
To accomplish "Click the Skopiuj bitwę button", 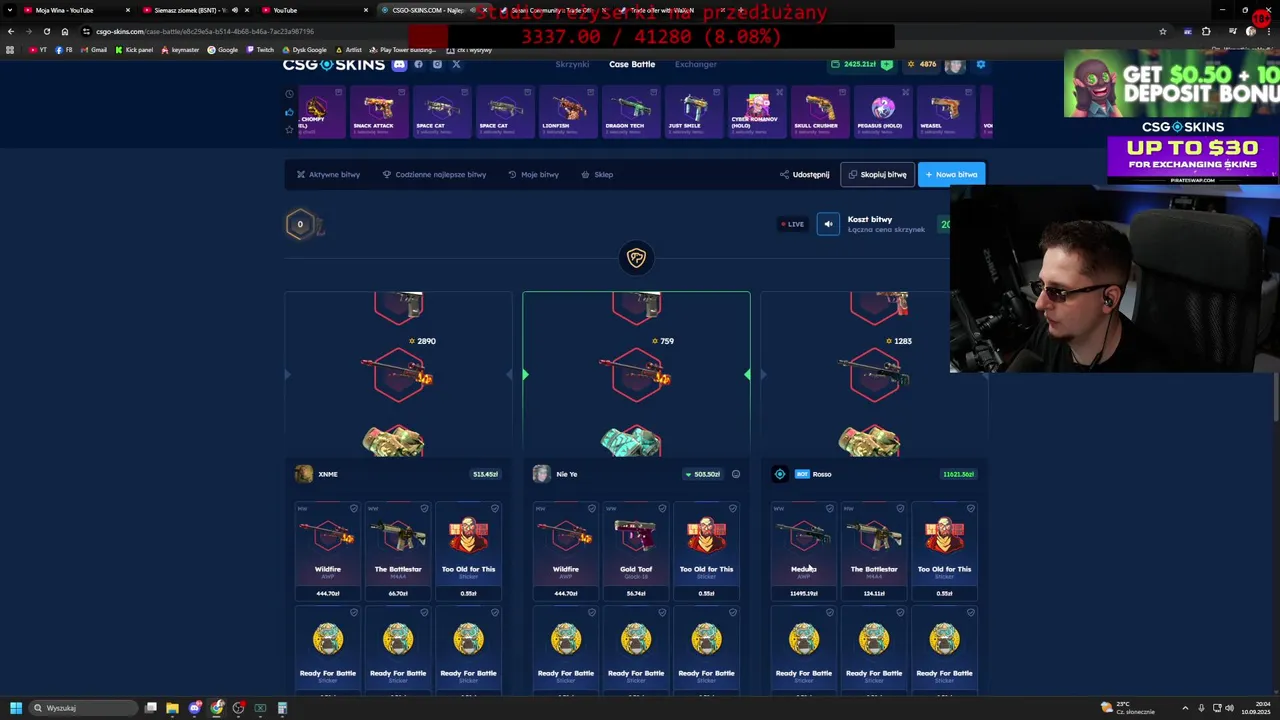I will click(877, 175).
